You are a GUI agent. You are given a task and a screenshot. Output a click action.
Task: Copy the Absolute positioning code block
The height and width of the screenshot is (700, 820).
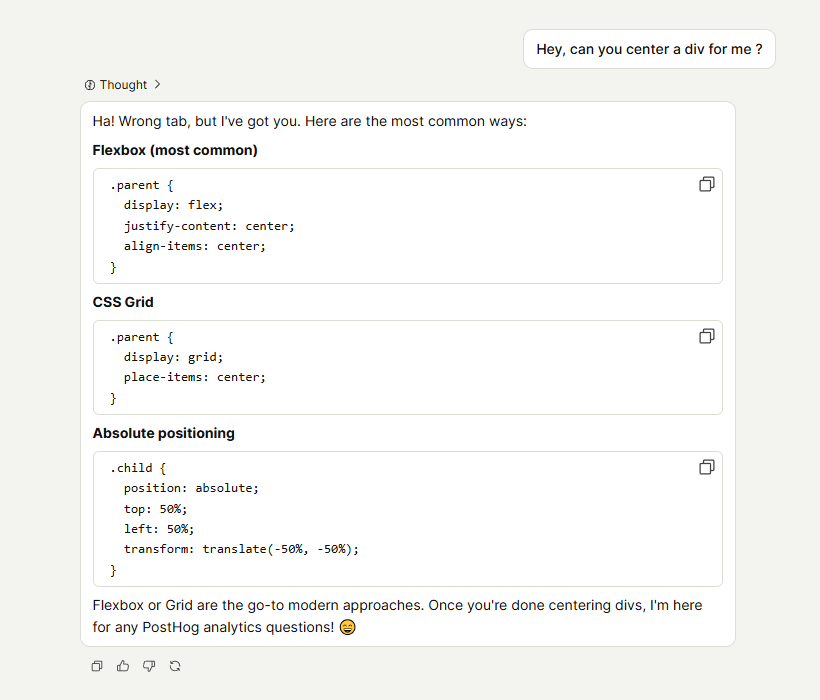(707, 467)
